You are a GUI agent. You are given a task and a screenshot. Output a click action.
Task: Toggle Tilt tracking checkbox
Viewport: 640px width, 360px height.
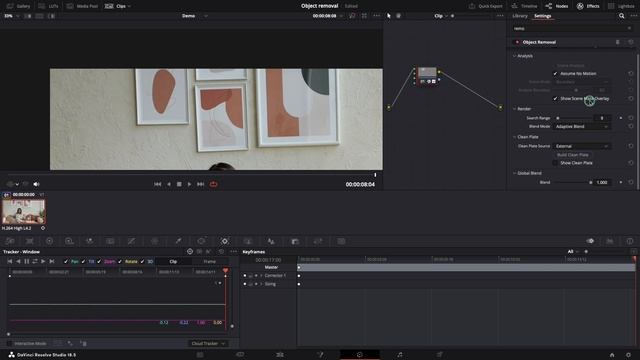(x=83, y=262)
